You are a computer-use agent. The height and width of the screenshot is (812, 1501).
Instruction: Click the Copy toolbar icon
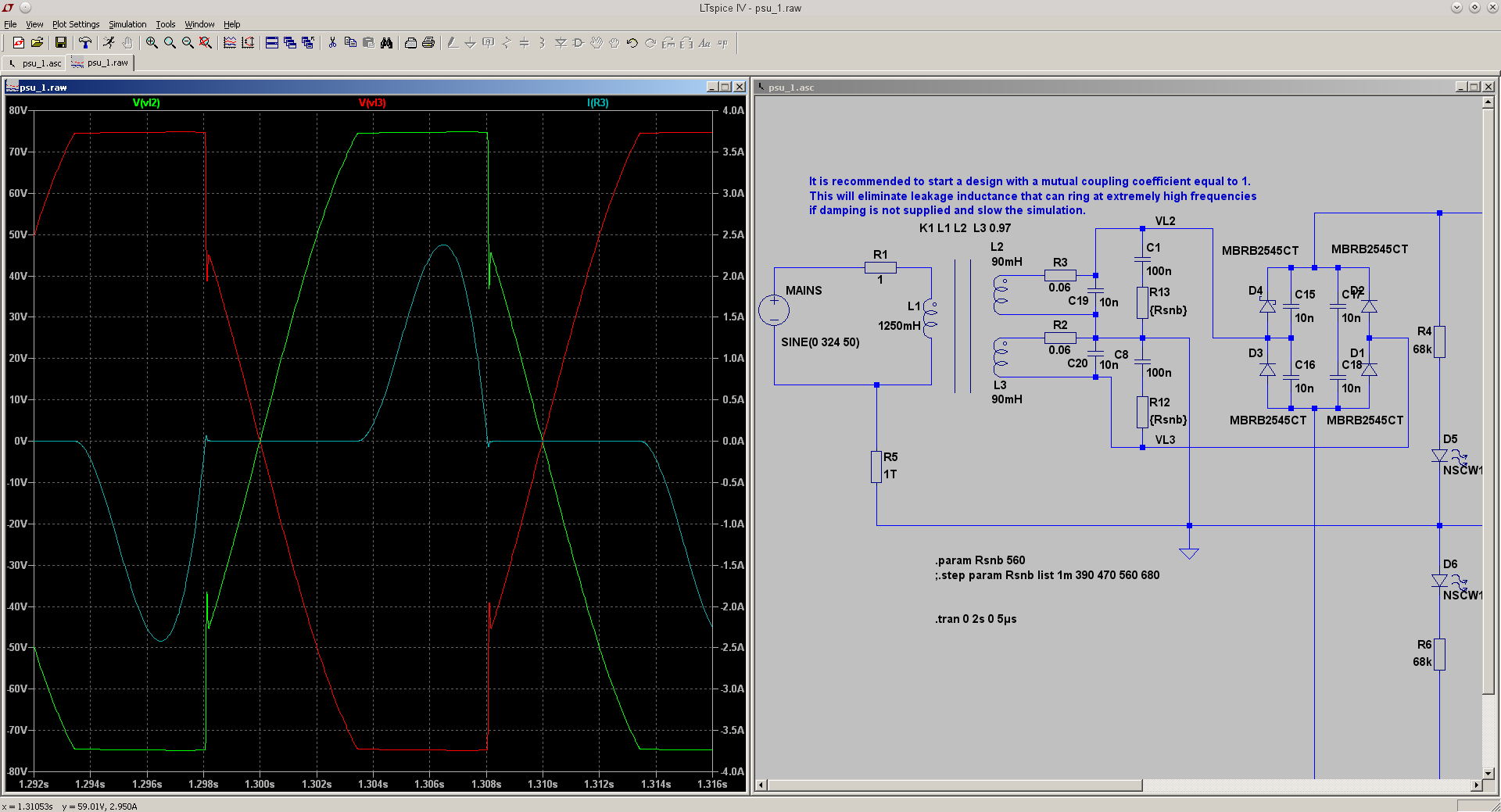[350, 43]
